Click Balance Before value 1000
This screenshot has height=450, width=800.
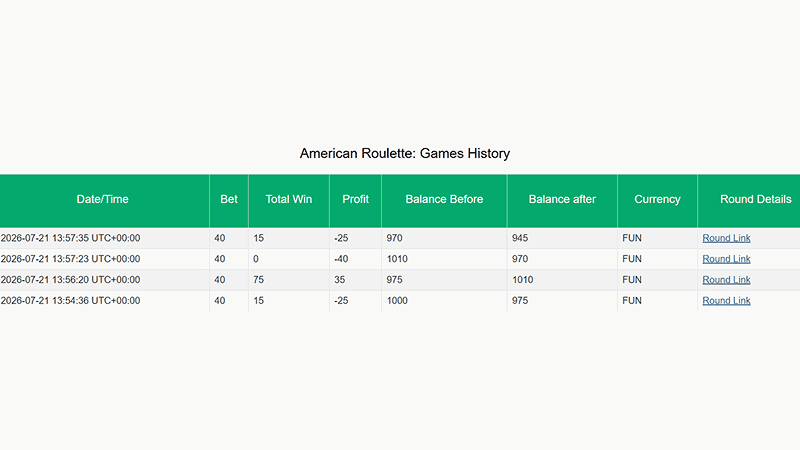pos(397,301)
